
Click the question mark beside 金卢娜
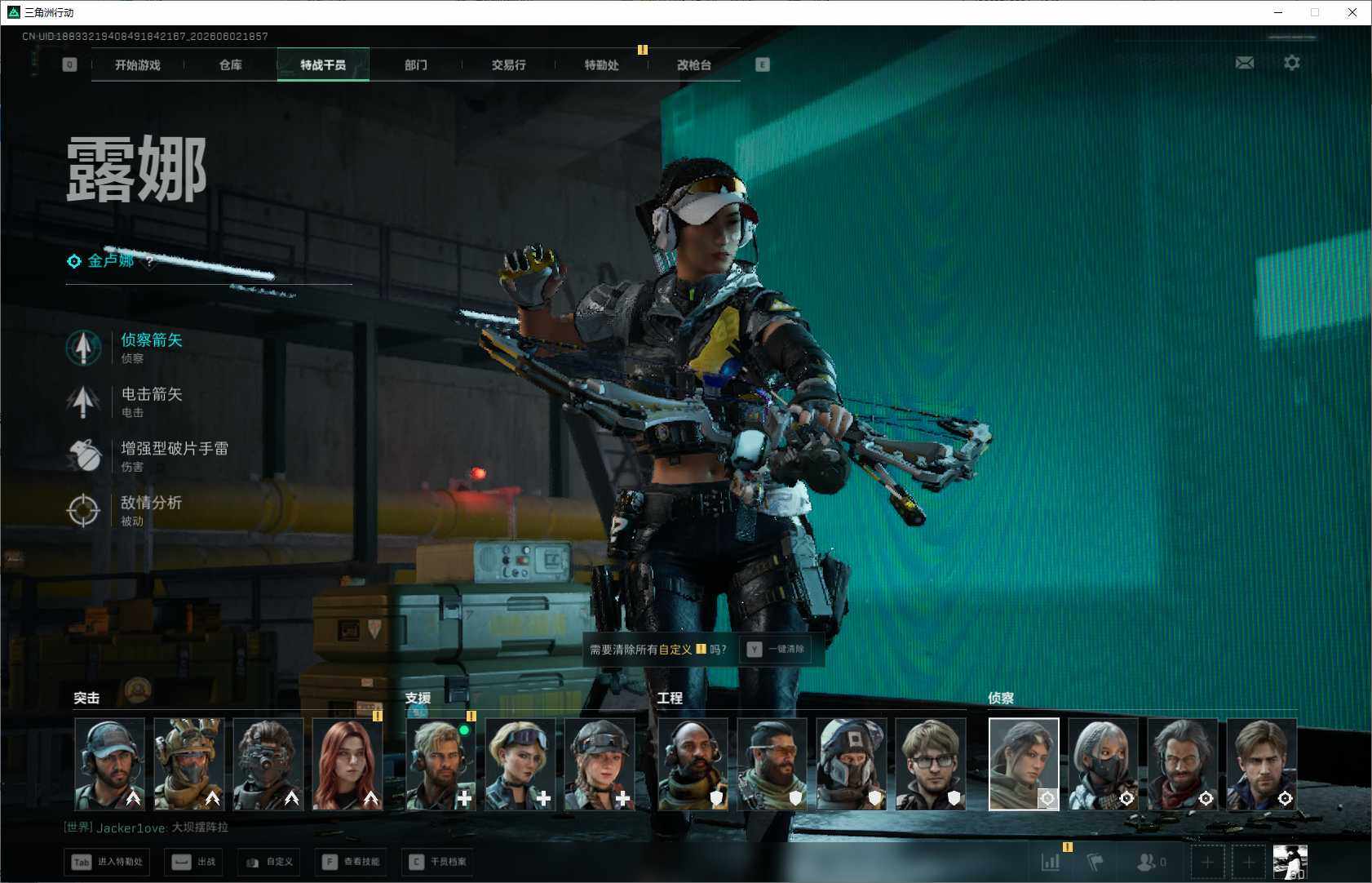(x=150, y=261)
